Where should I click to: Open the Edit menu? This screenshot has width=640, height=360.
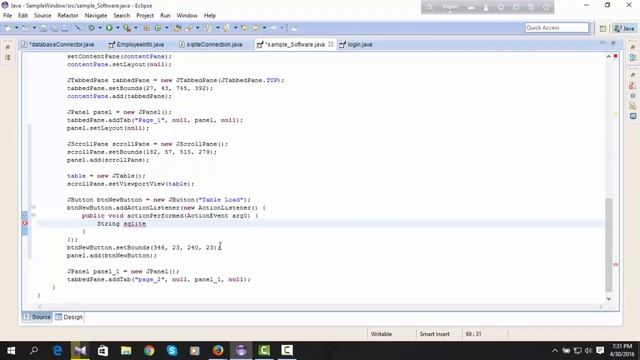[23, 16]
